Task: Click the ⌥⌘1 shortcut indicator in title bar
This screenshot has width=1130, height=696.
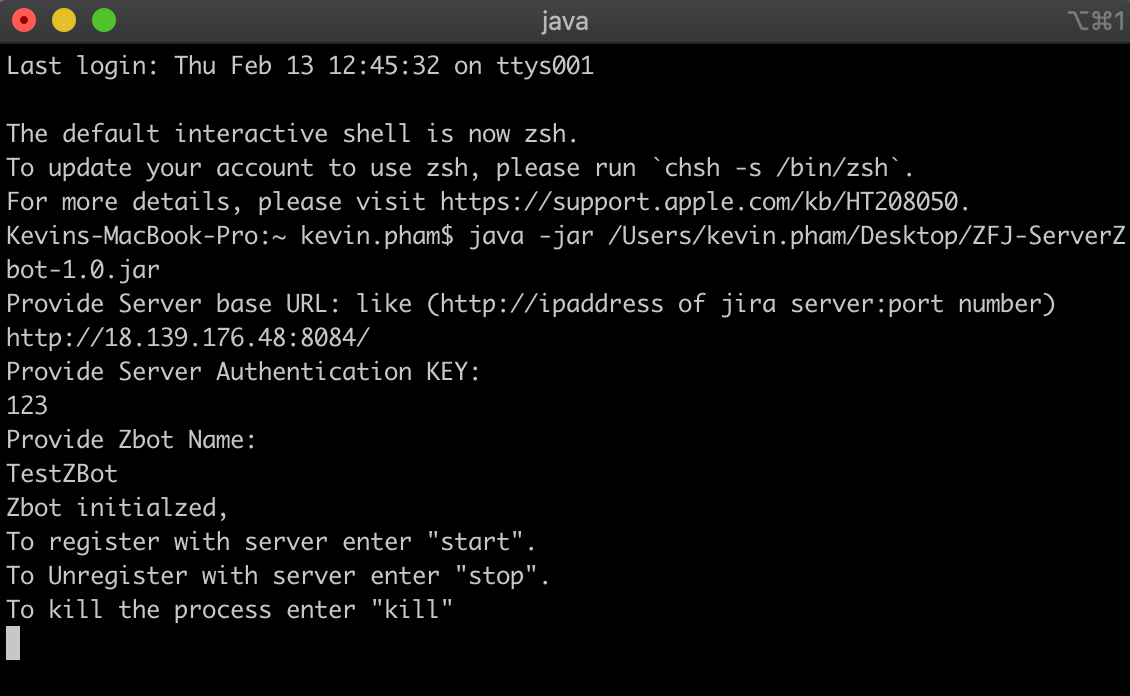Action: 1096,21
